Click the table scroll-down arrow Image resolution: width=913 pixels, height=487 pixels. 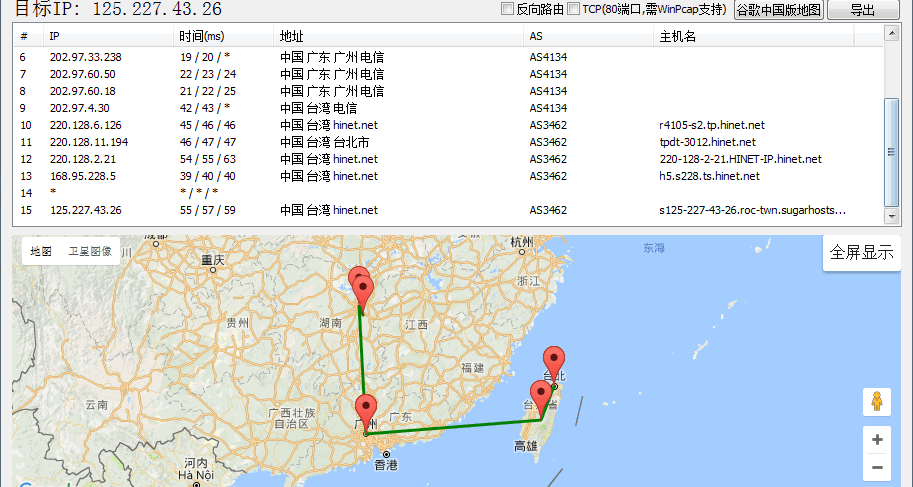coord(891,216)
